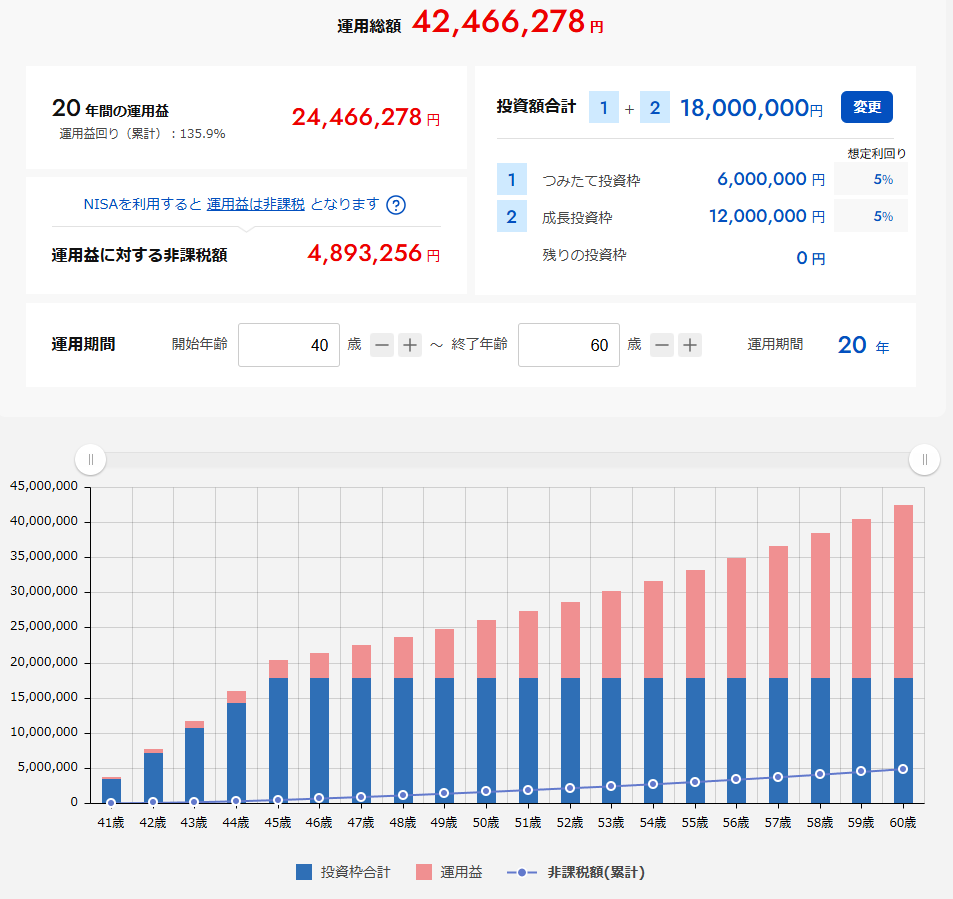Grab the right chart range slider handle
953x899 pixels.
click(924, 460)
